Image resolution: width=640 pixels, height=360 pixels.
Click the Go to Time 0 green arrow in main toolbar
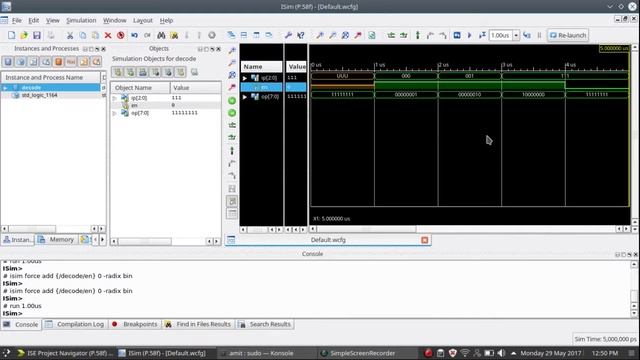[x=391, y=36]
